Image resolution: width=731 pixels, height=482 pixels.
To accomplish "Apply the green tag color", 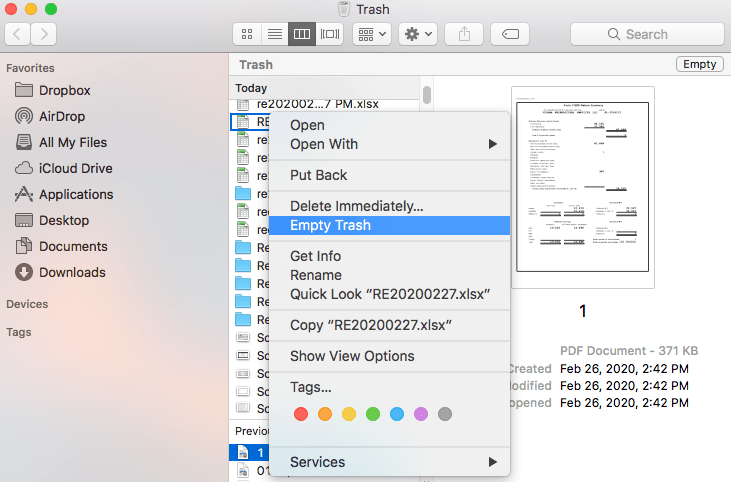I will tap(373, 414).
